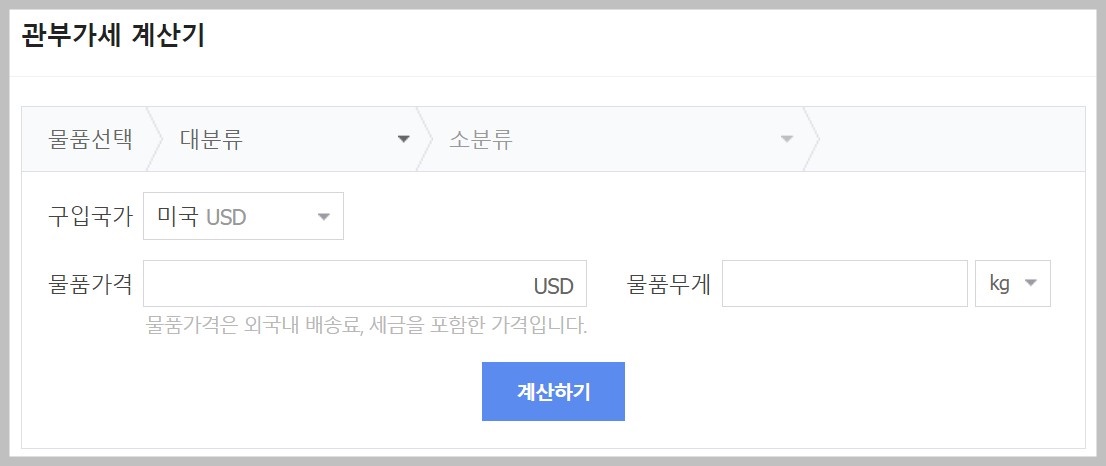Click the arrow icon beside kg

pos(1031,284)
